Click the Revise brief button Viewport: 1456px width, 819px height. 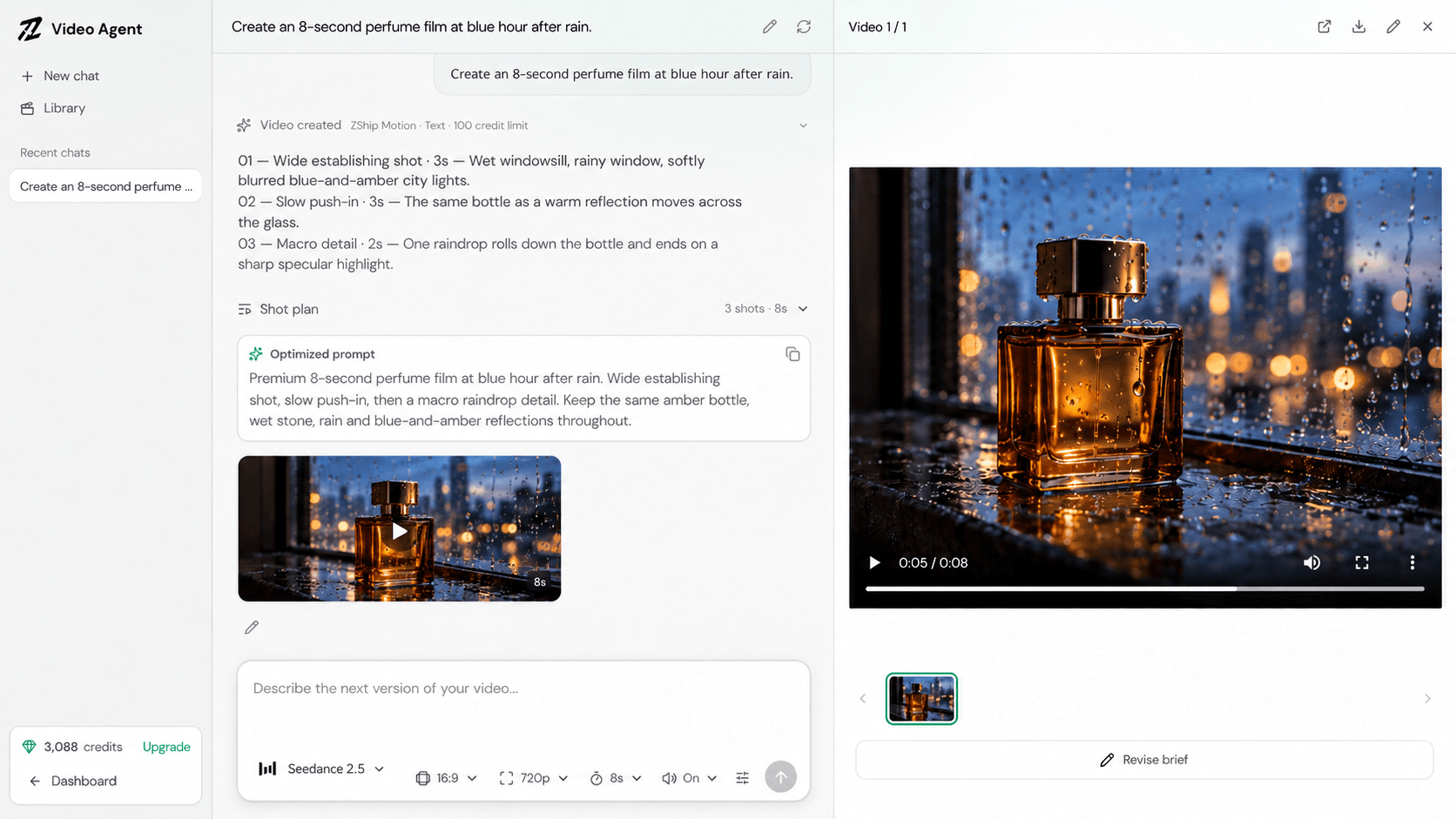(x=1144, y=760)
